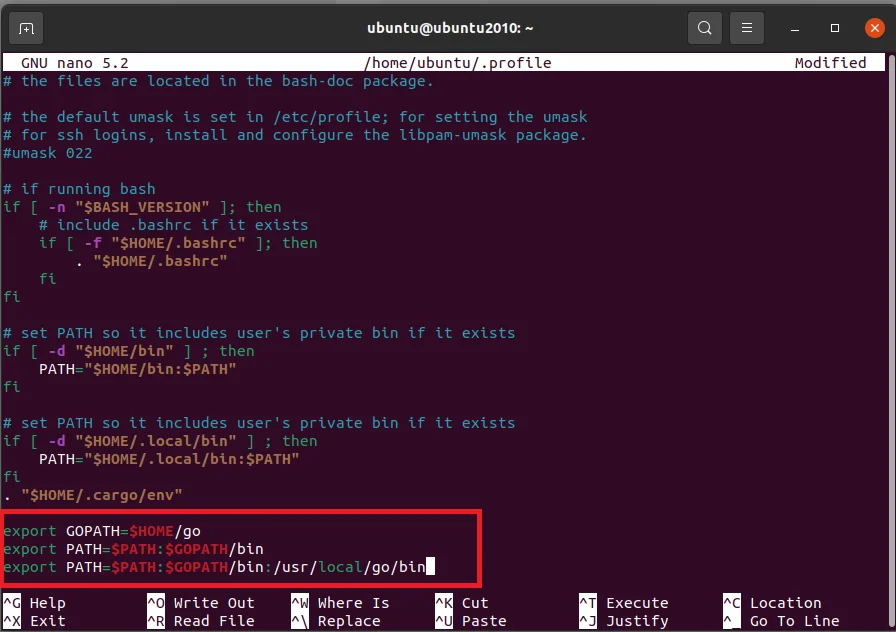This screenshot has width=896, height=632.
Task: Click the ^T Execute shortcut
Action: pos(624,603)
